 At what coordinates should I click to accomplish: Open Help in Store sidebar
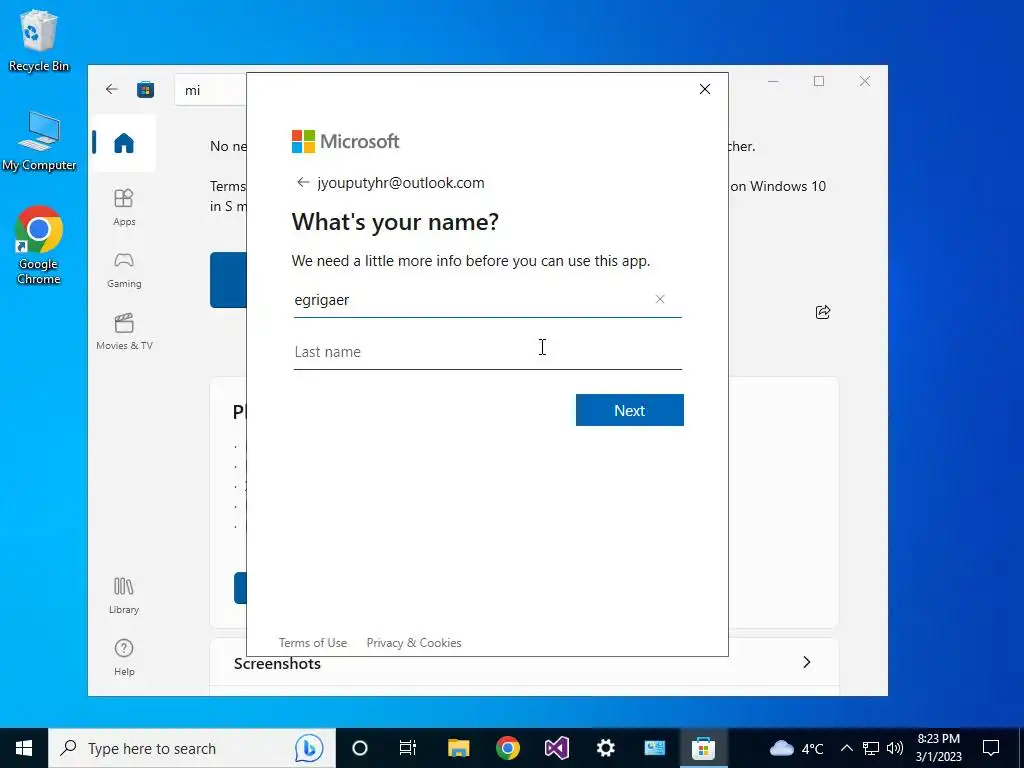(x=124, y=657)
